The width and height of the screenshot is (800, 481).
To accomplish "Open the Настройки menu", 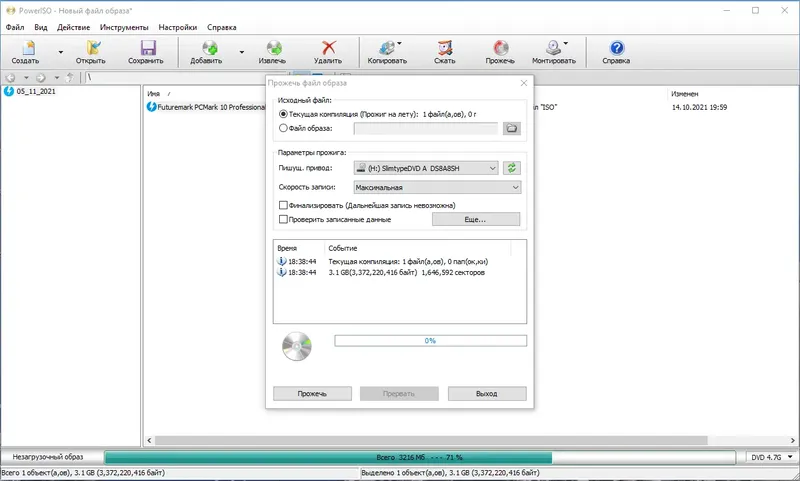I will 178,27.
